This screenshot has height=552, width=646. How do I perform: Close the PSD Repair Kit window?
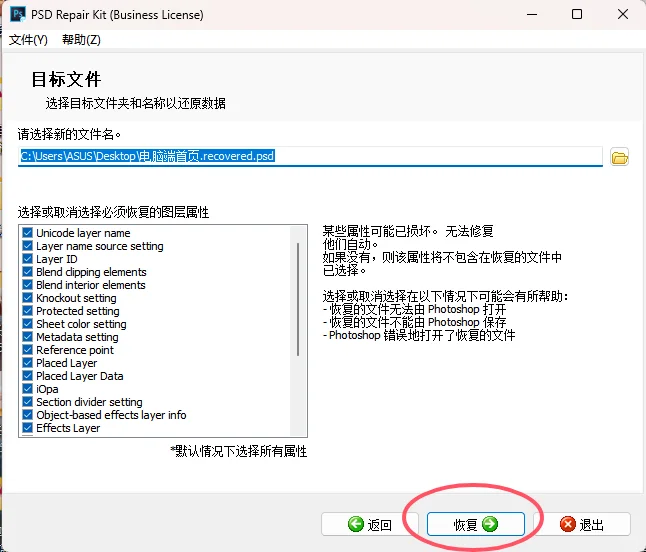pyautogui.click(x=623, y=14)
